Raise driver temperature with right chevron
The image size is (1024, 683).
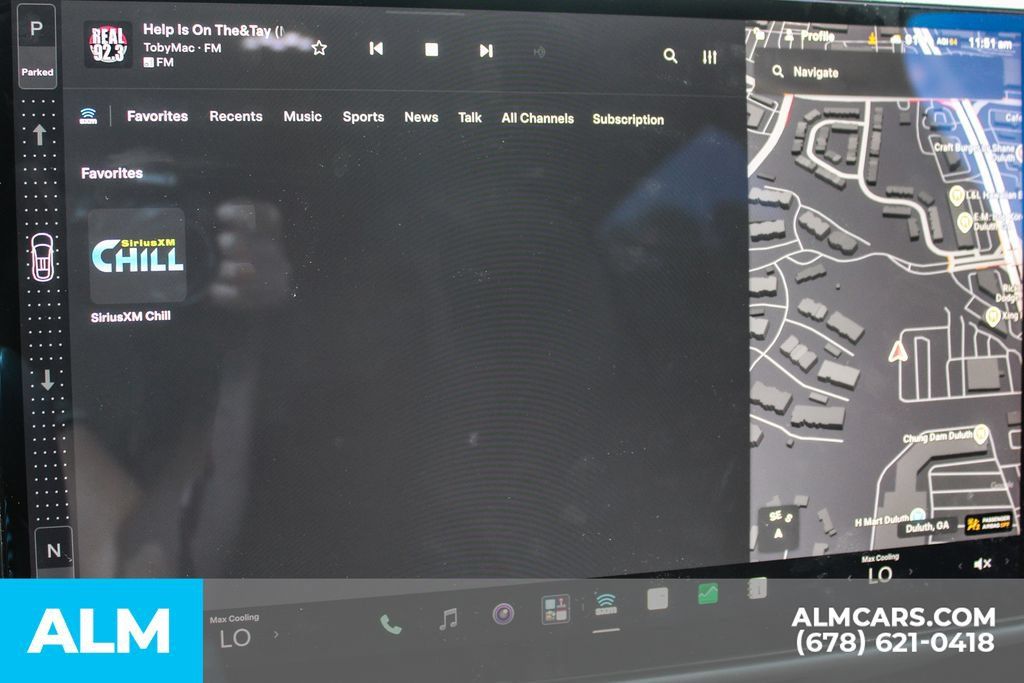276,634
